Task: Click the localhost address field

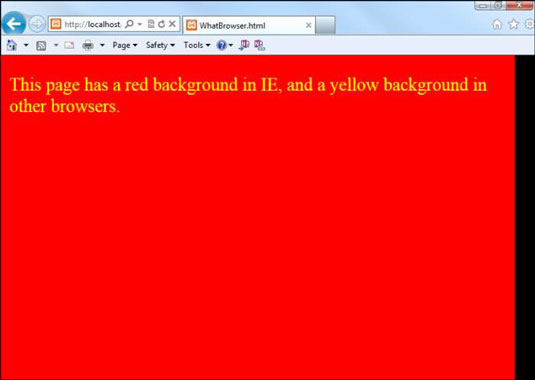Action: (x=92, y=24)
